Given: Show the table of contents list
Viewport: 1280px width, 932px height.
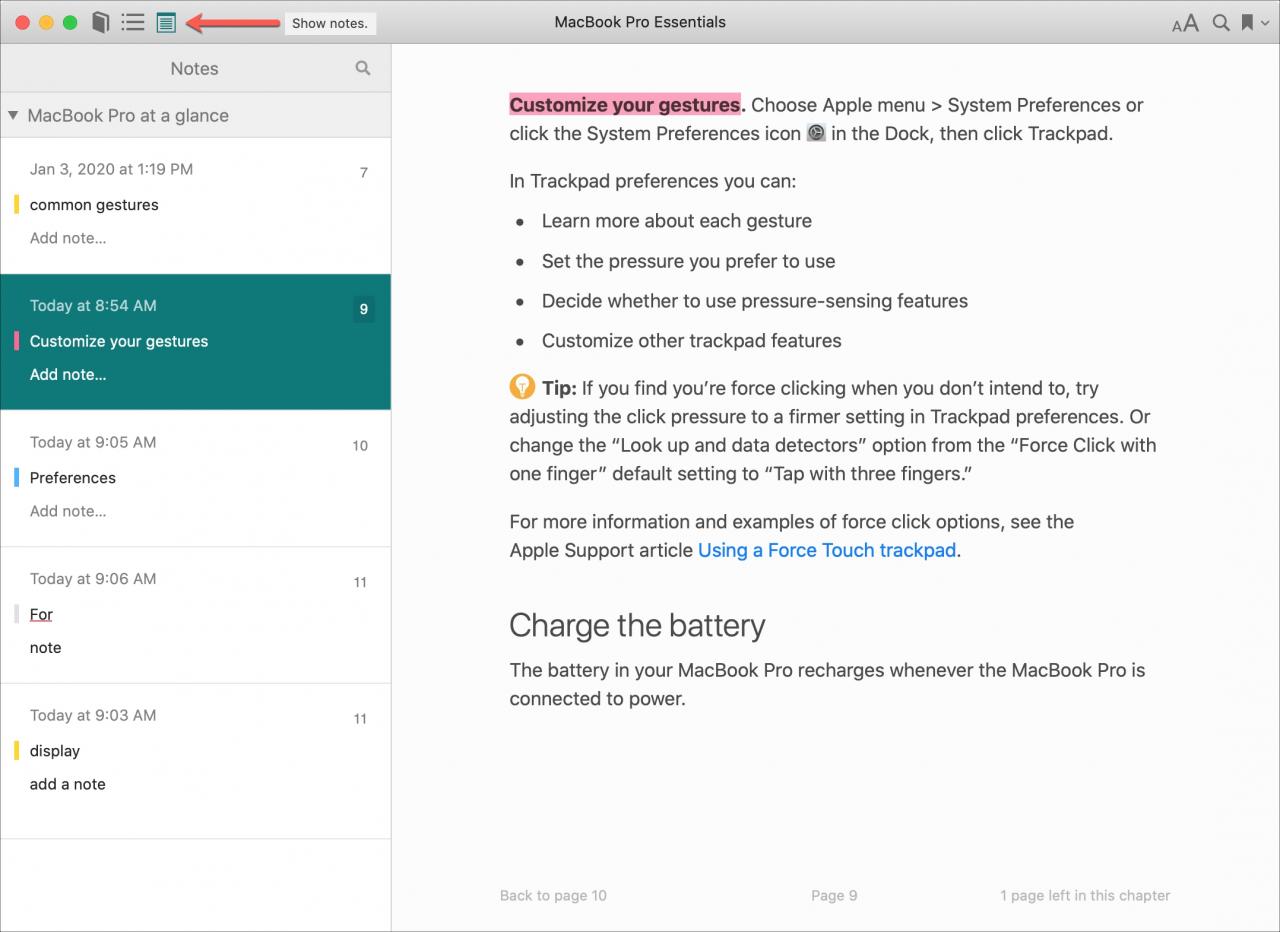Looking at the screenshot, I should coord(133,22).
